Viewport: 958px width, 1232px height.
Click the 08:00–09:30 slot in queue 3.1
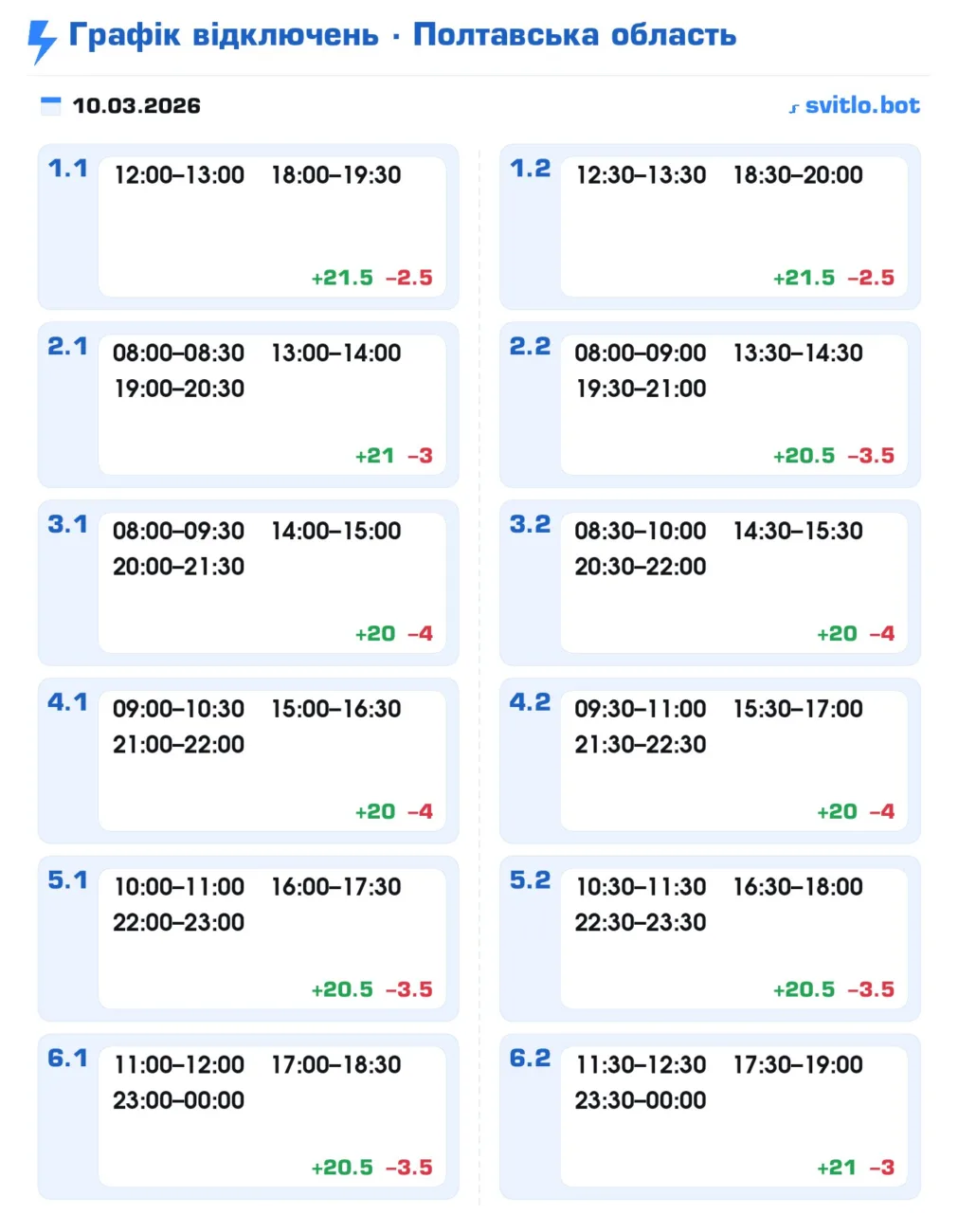coord(179,531)
